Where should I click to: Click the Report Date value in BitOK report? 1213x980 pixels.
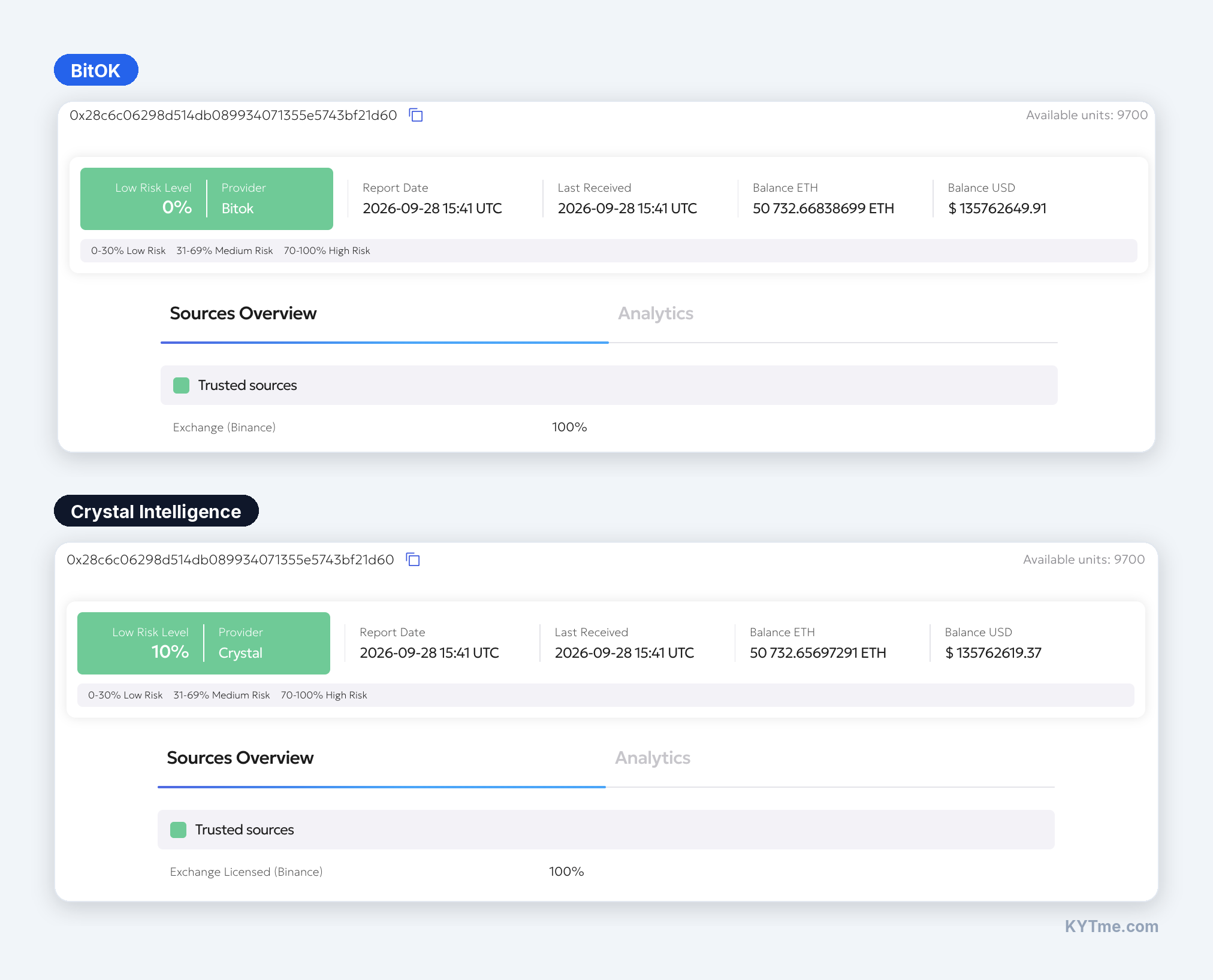click(432, 208)
